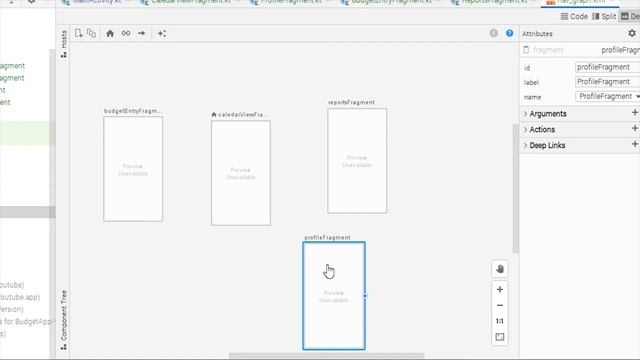The image size is (640, 360).
Task: Zoom in with the plus button
Action: click(500, 289)
